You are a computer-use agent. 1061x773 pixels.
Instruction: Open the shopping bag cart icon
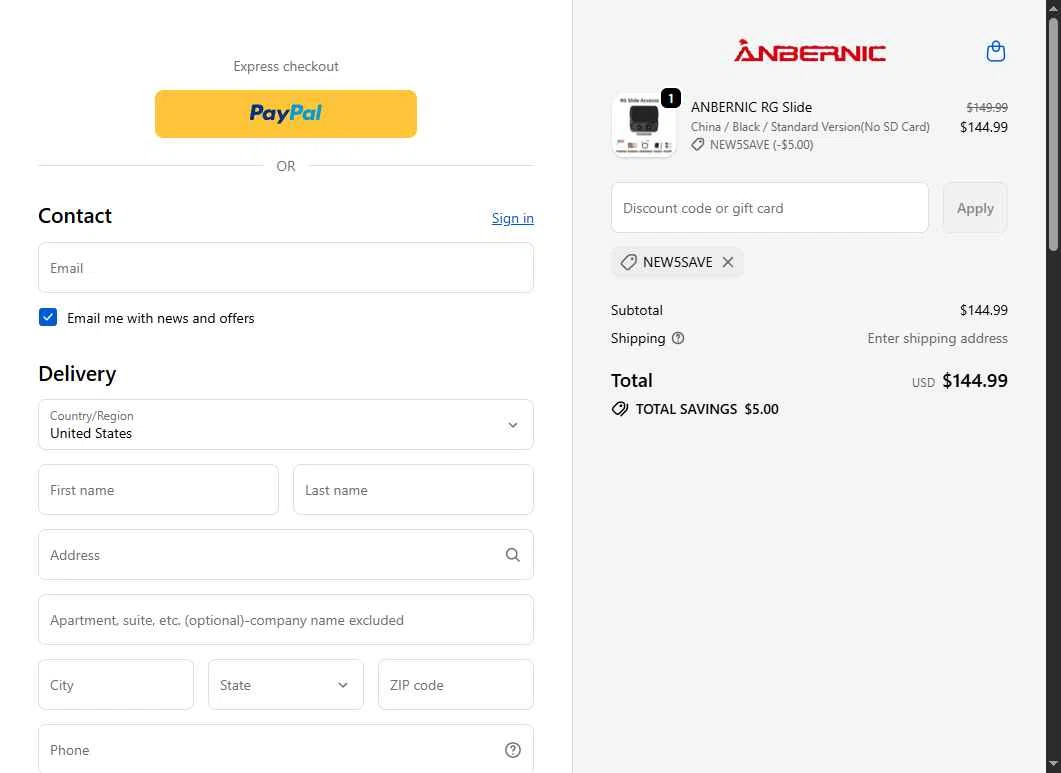coord(995,51)
